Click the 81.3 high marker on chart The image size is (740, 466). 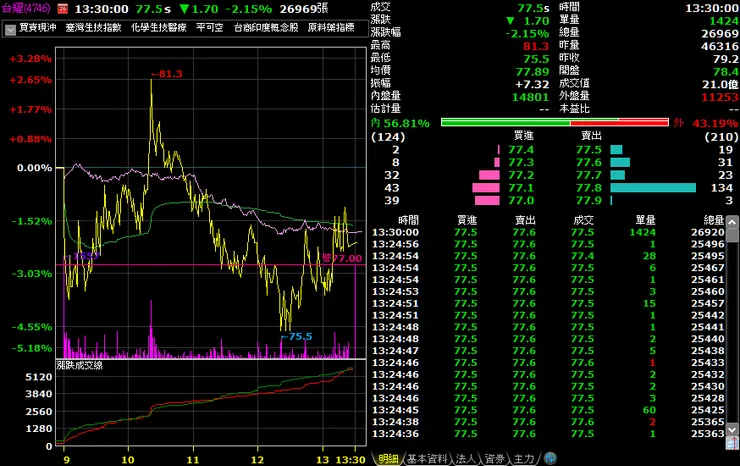coord(167,74)
